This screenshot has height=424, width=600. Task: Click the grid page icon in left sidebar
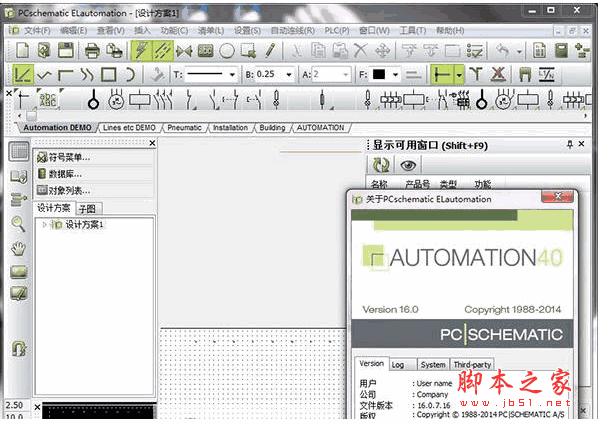click(19, 152)
